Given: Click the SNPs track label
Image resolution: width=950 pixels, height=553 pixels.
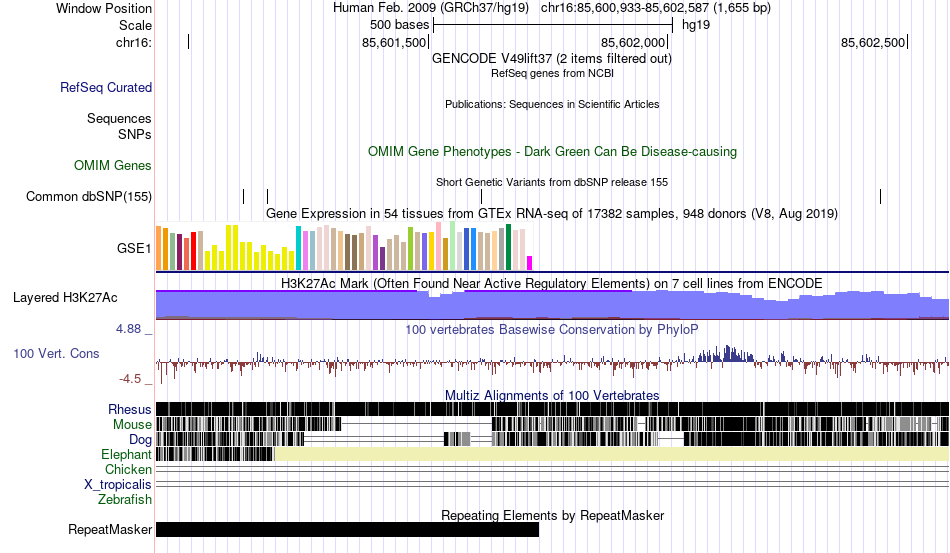Looking at the screenshot, I should [x=135, y=134].
